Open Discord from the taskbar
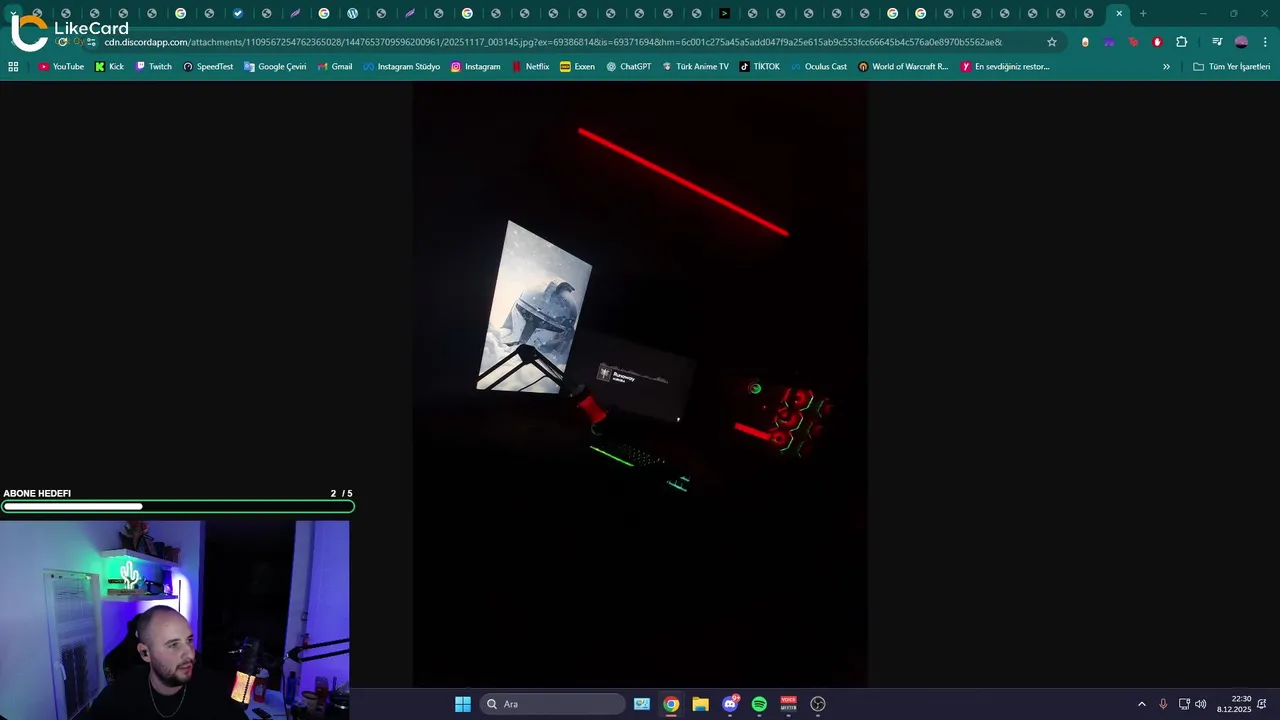This screenshot has height=720, width=1280. pyautogui.click(x=730, y=704)
